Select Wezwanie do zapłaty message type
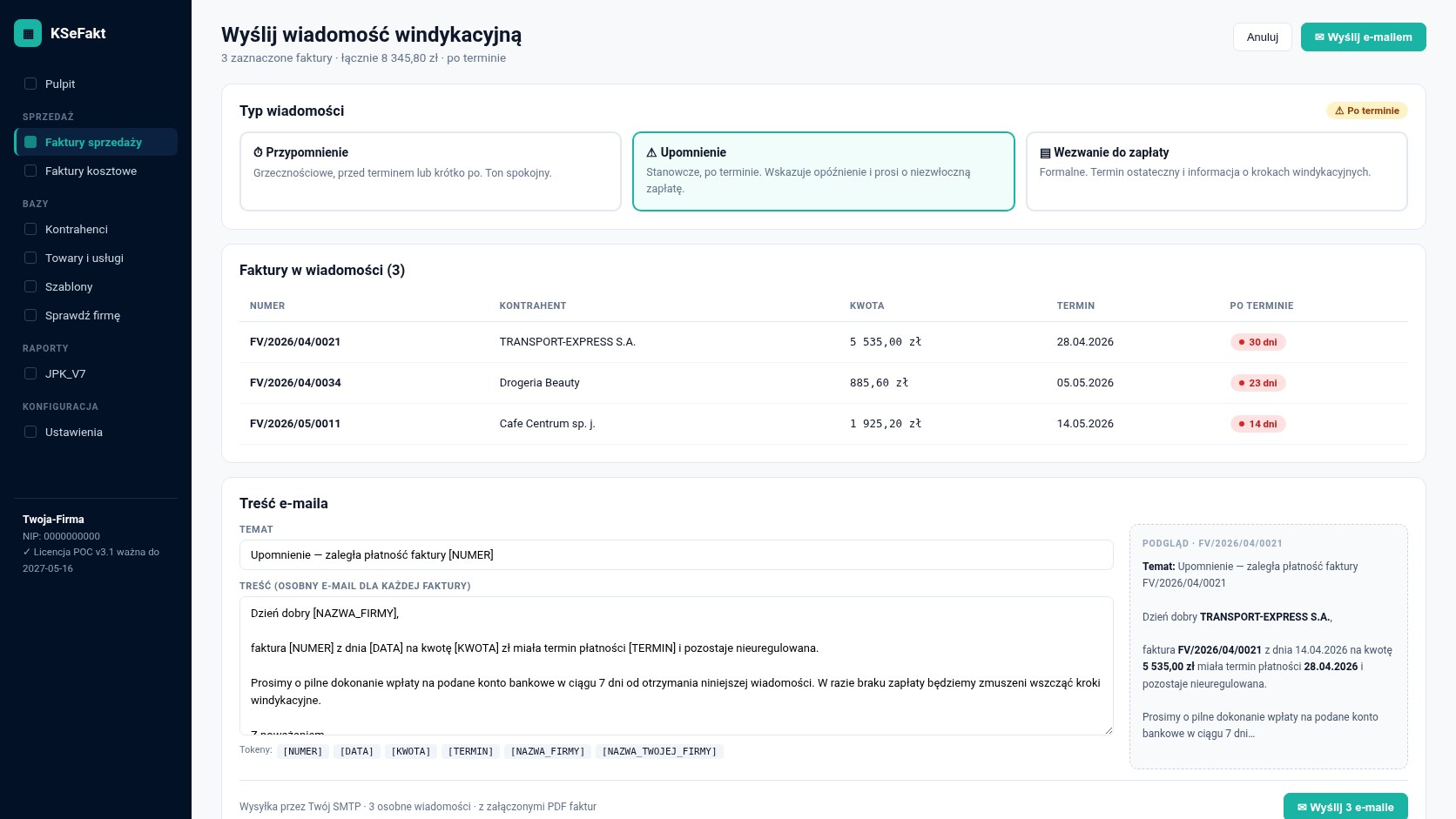The width and height of the screenshot is (1456, 819). 1217,171
